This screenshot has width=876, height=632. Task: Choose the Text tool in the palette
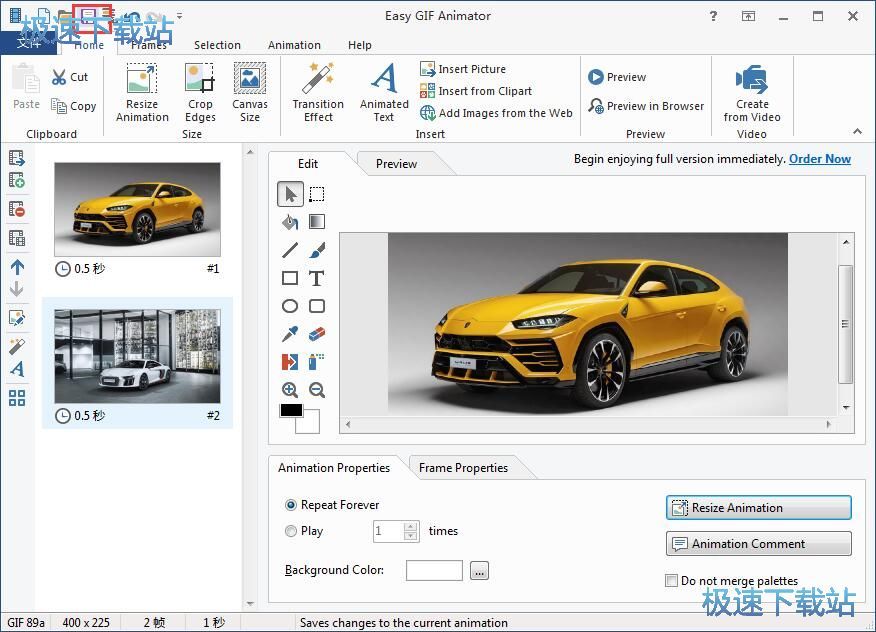[317, 278]
